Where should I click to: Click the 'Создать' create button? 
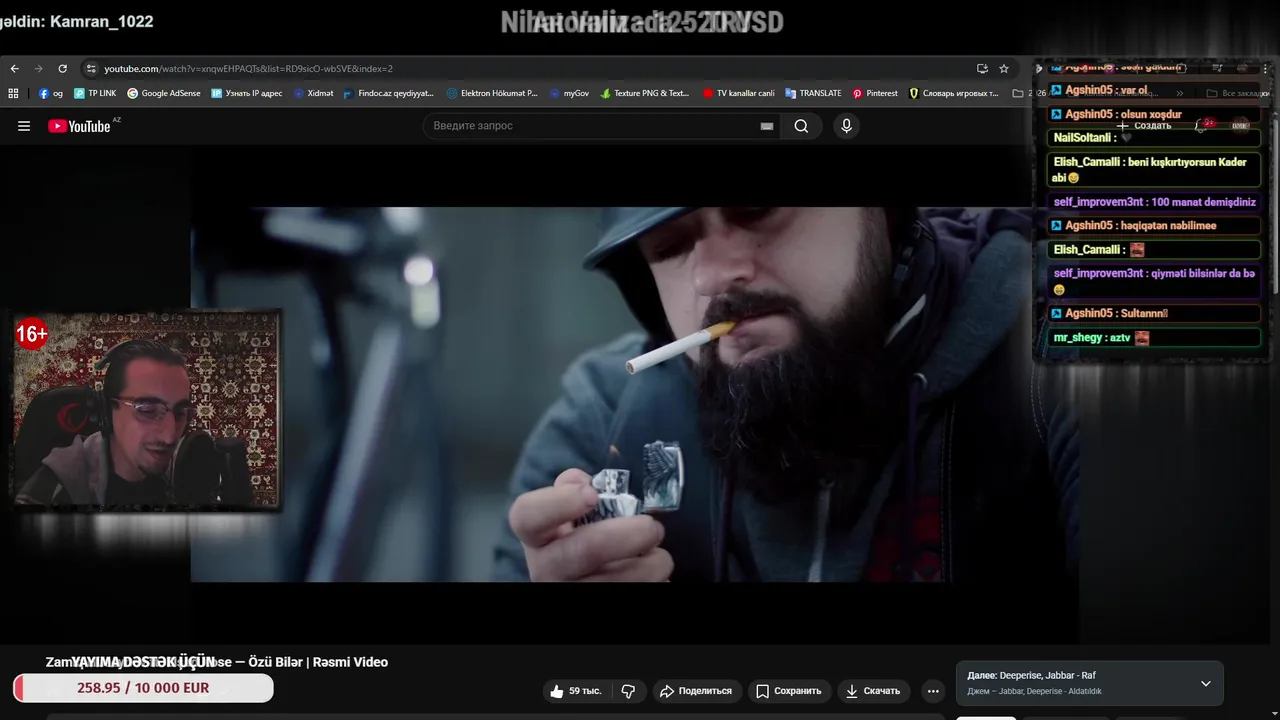tap(1145, 126)
